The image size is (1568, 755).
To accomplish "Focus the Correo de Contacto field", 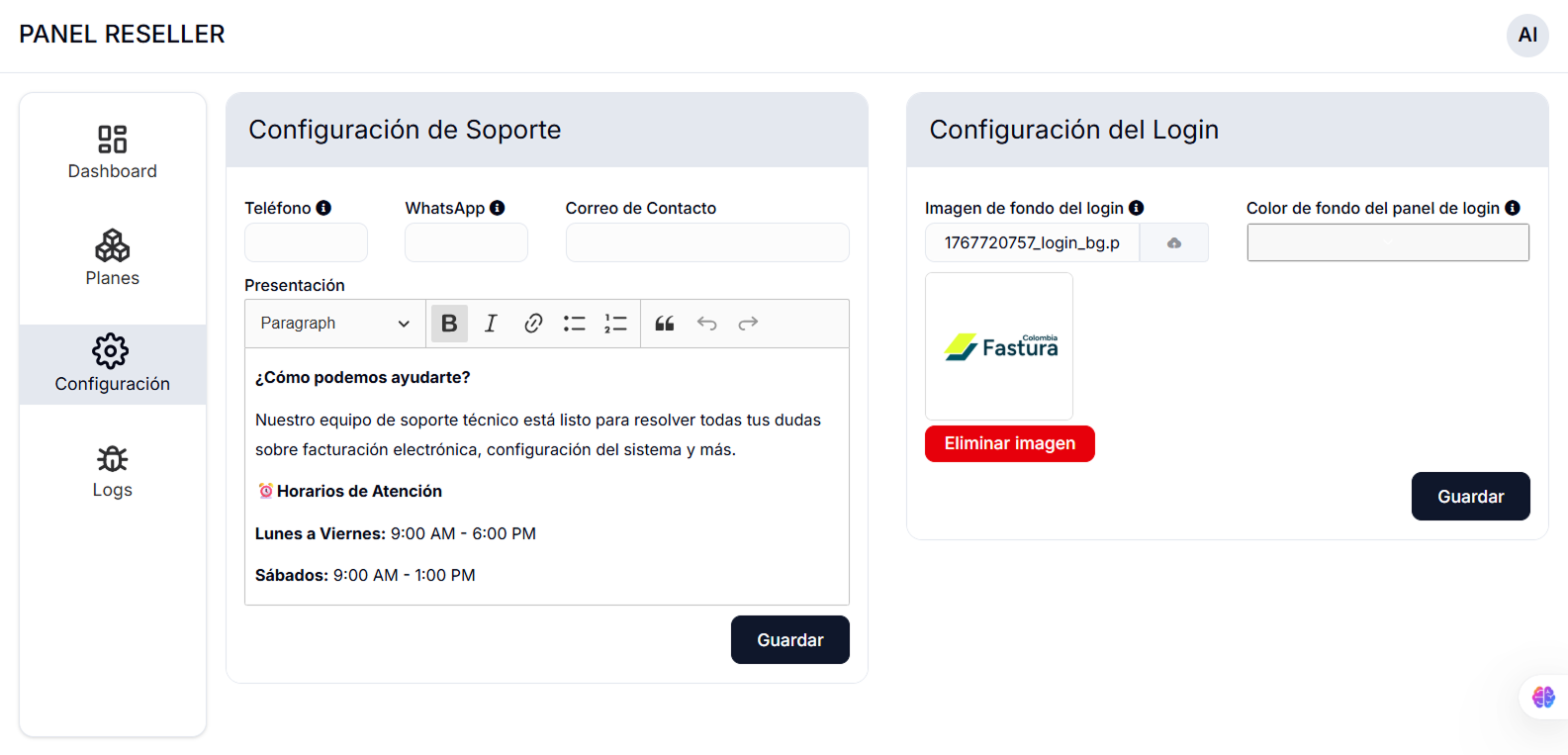I will click(x=707, y=242).
